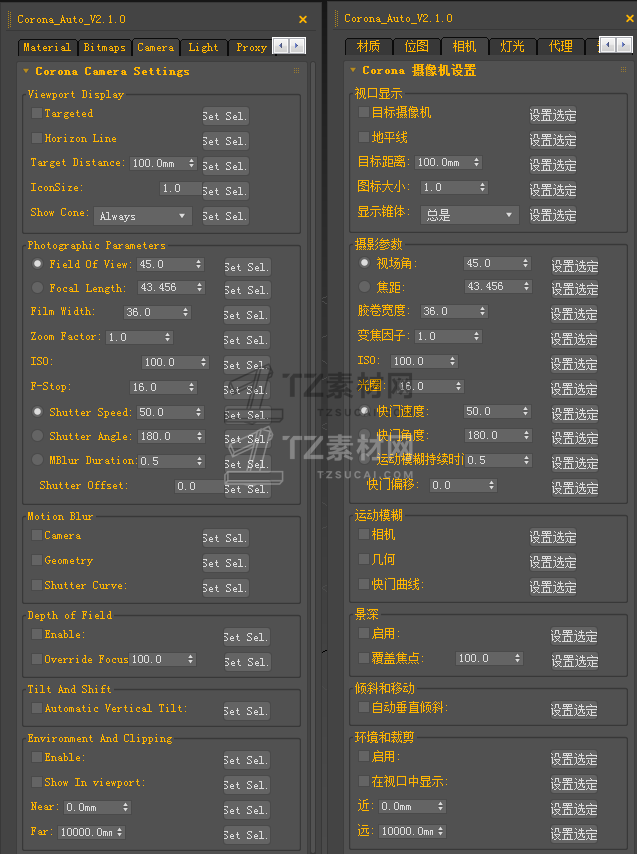Adjust the Zoom Factor spinner
The height and width of the screenshot is (854, 637).
pyautogui.click(x=168, y=337)
